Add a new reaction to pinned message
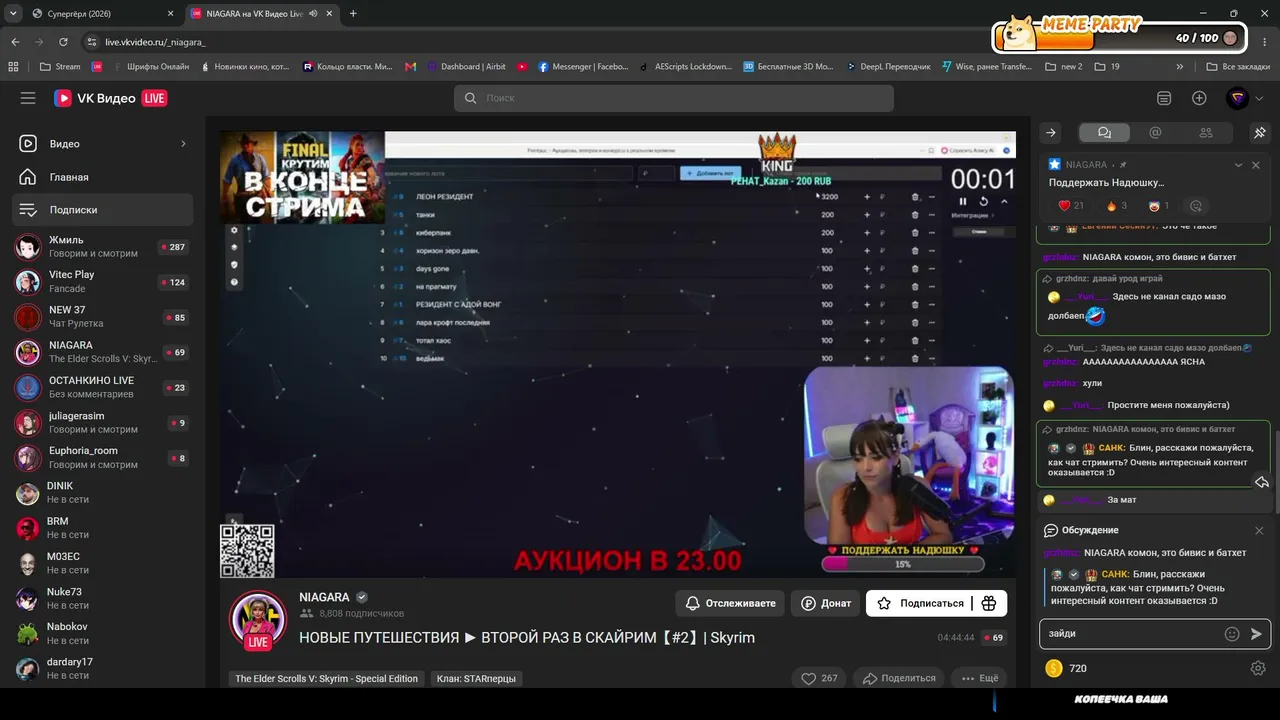The image size is (1280, 720). click(x=1196, y=206)
